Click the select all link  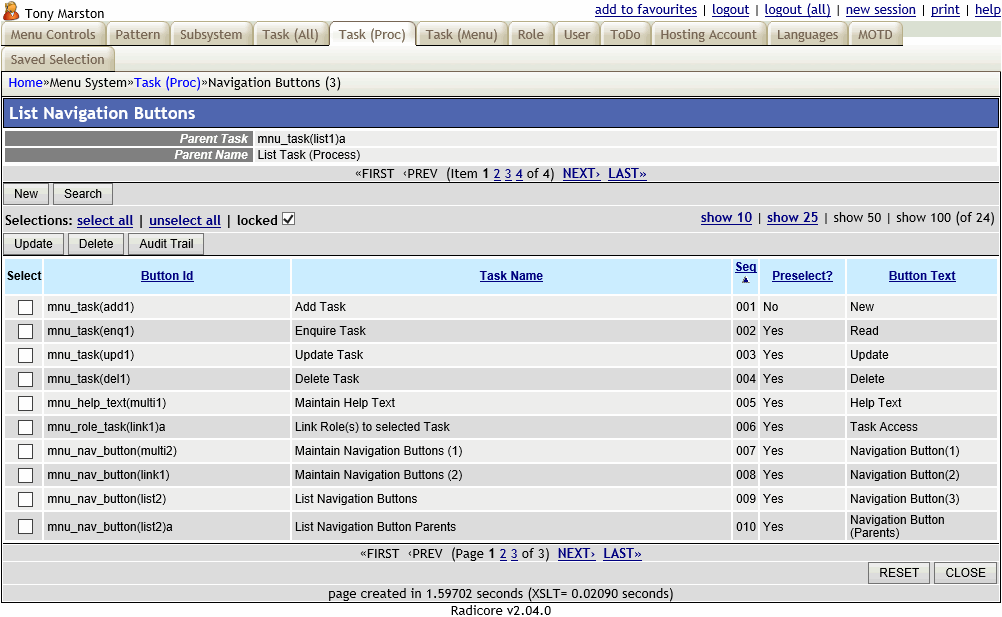[x=104, y=220]
